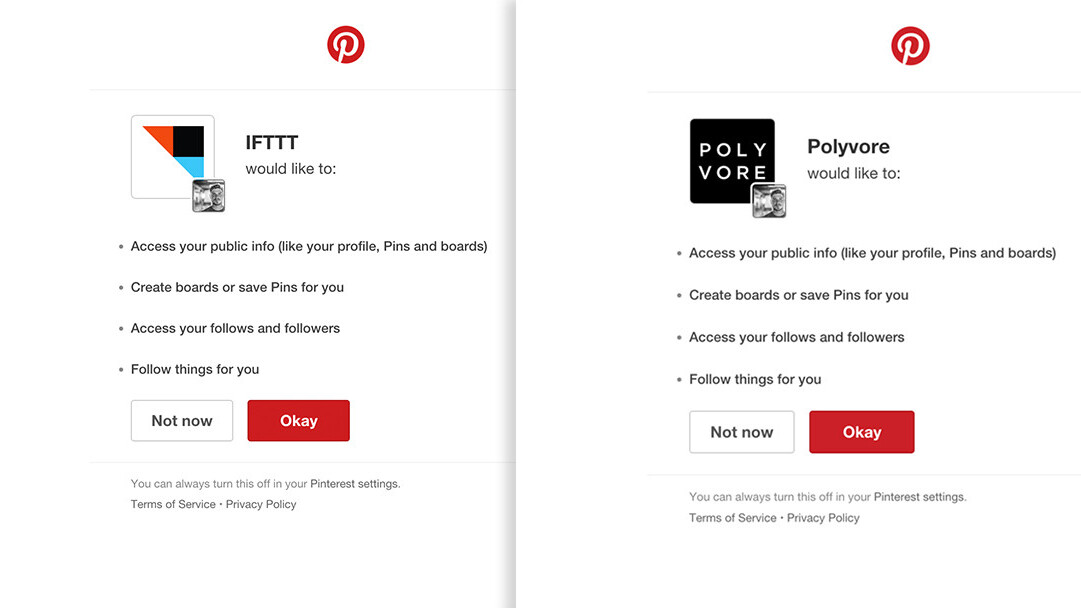Open Pinterest settings link in the IFTTT dialog
This screenshot has width=1081, height=608.
tap(354, 484)
